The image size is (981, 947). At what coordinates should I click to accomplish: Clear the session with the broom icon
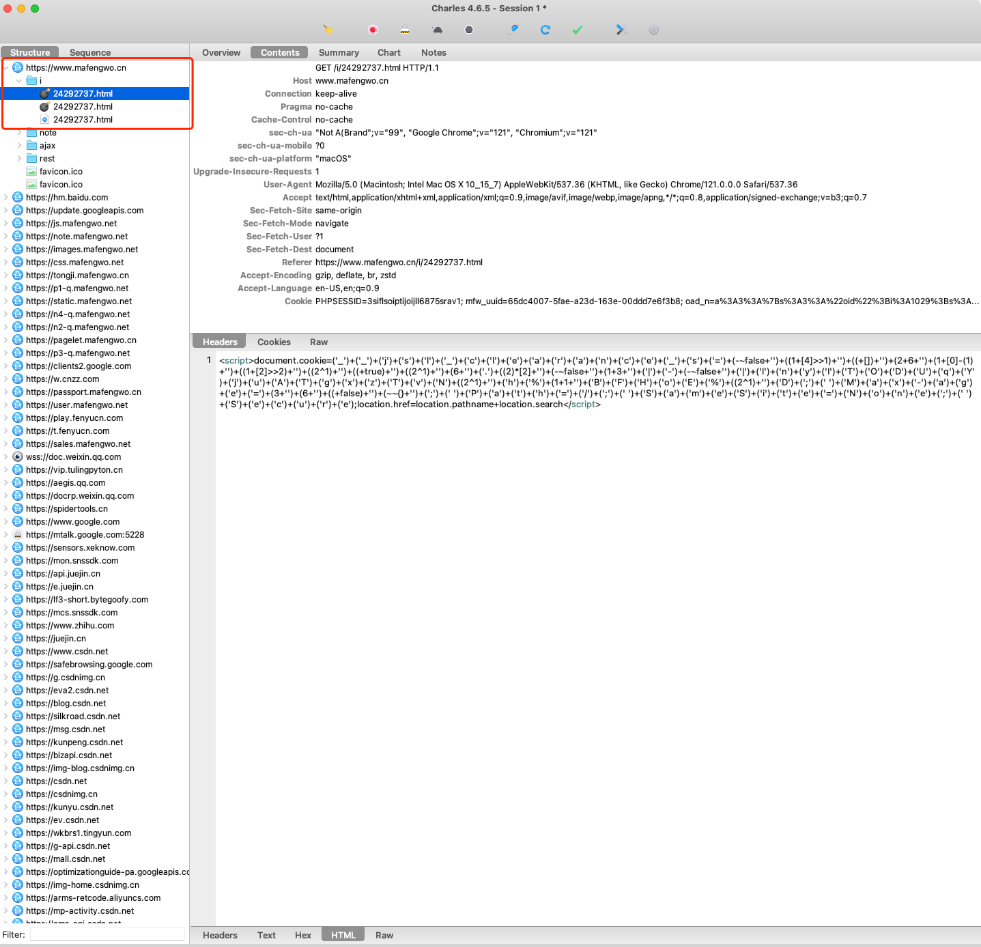point(328,29)
